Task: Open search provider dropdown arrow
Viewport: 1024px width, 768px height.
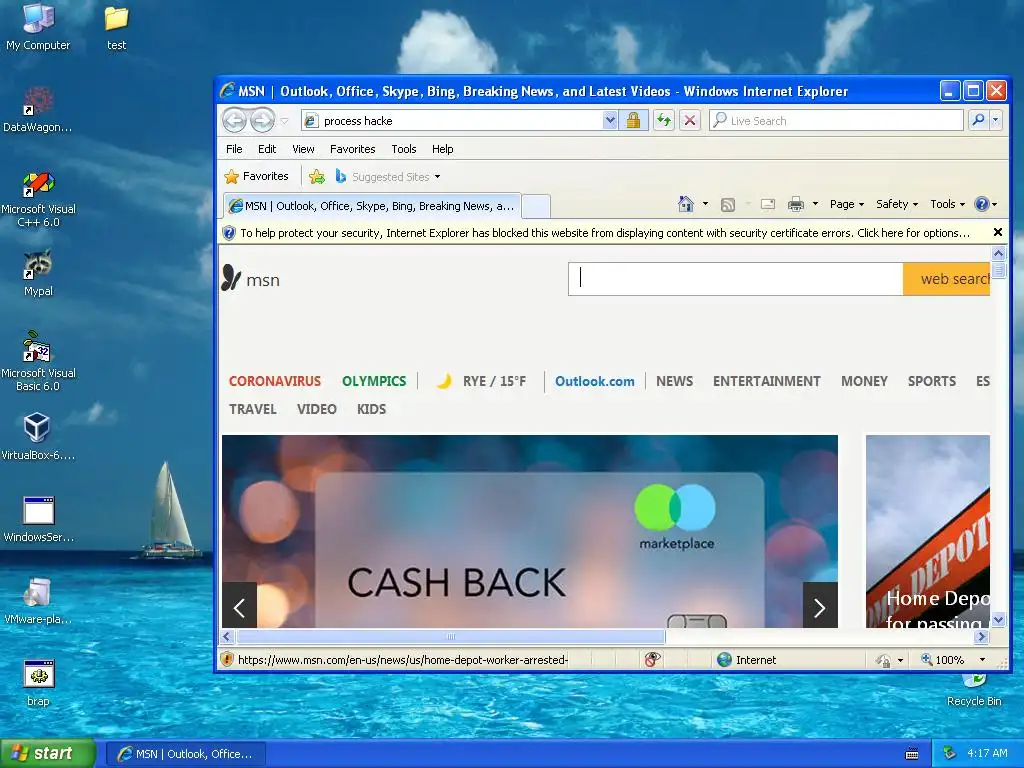Action: click(x=996, y=120)
